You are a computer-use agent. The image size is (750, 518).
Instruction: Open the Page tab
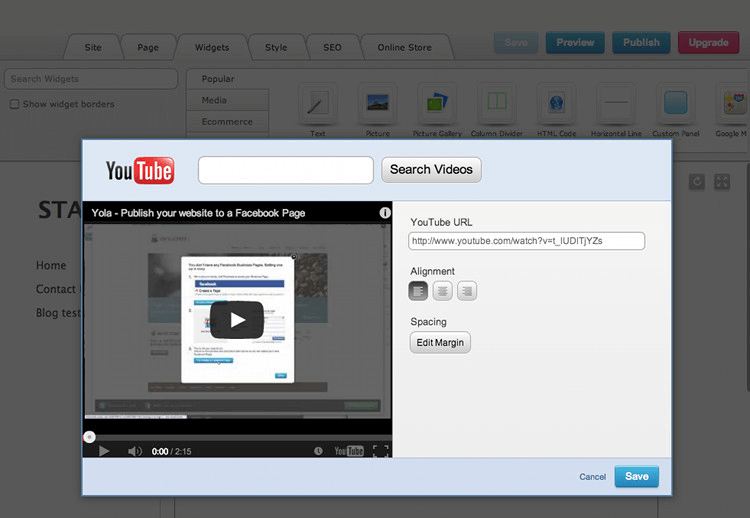point(148,47)
